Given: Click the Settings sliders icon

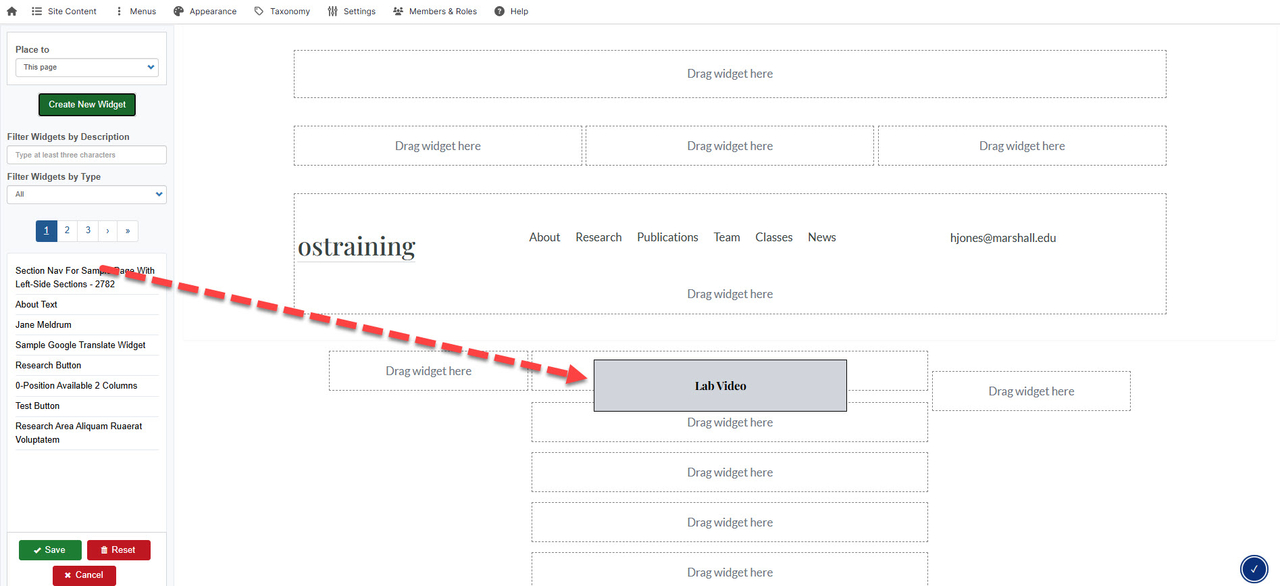Looking at the screenshot, I should (333, 11).
